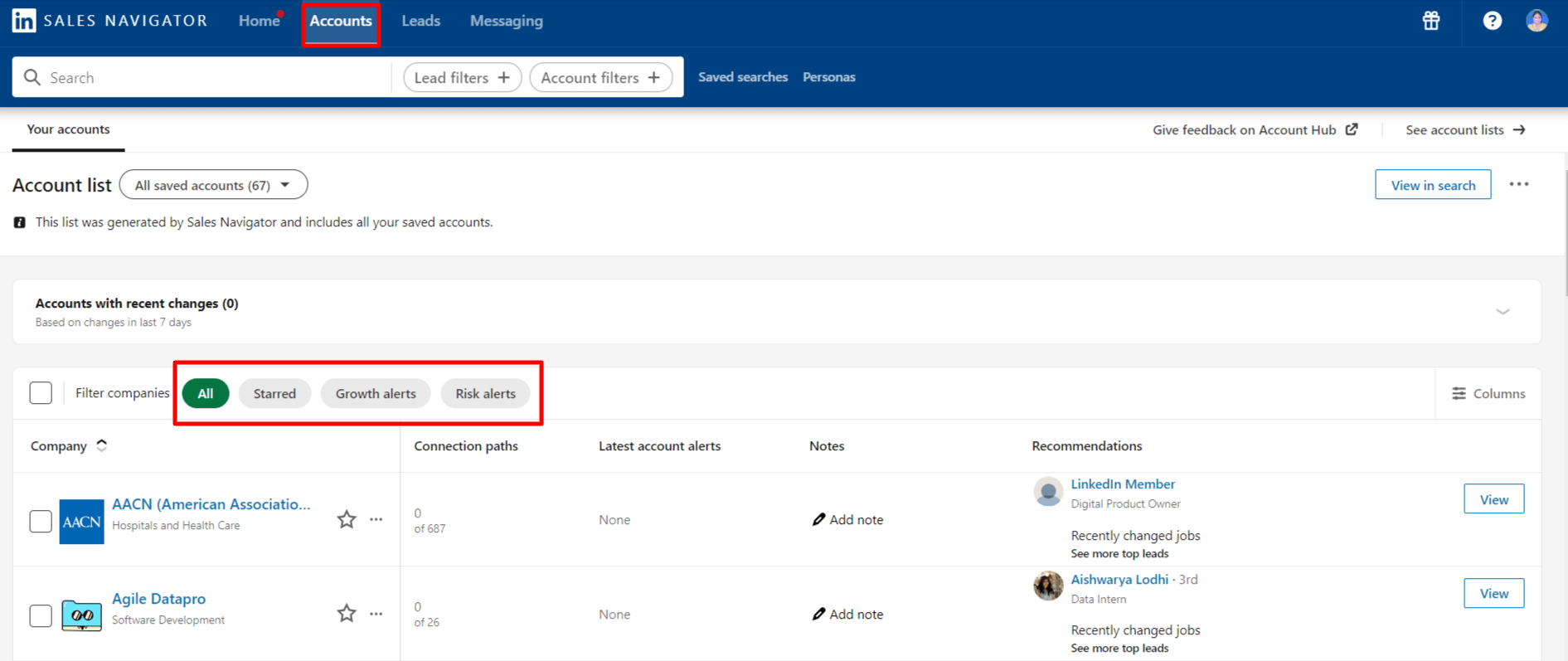Open the help question mark icon
Viewport: 1568px width, 661px height.
(x=1492, y=21)
